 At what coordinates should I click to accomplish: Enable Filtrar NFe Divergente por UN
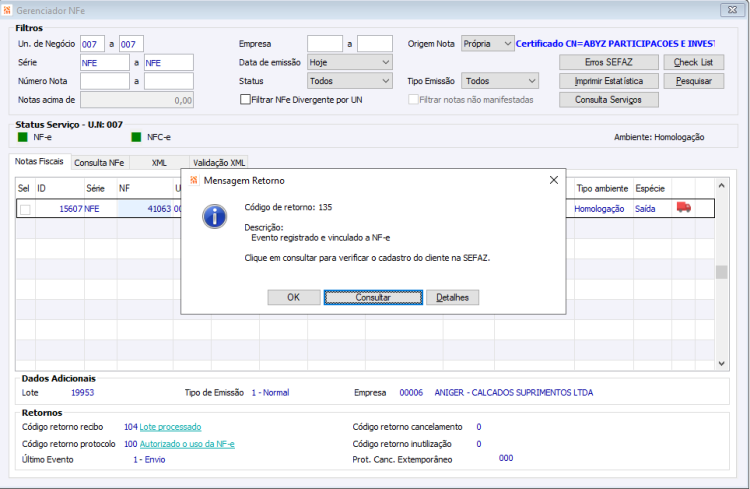click(x=245, y=100)
